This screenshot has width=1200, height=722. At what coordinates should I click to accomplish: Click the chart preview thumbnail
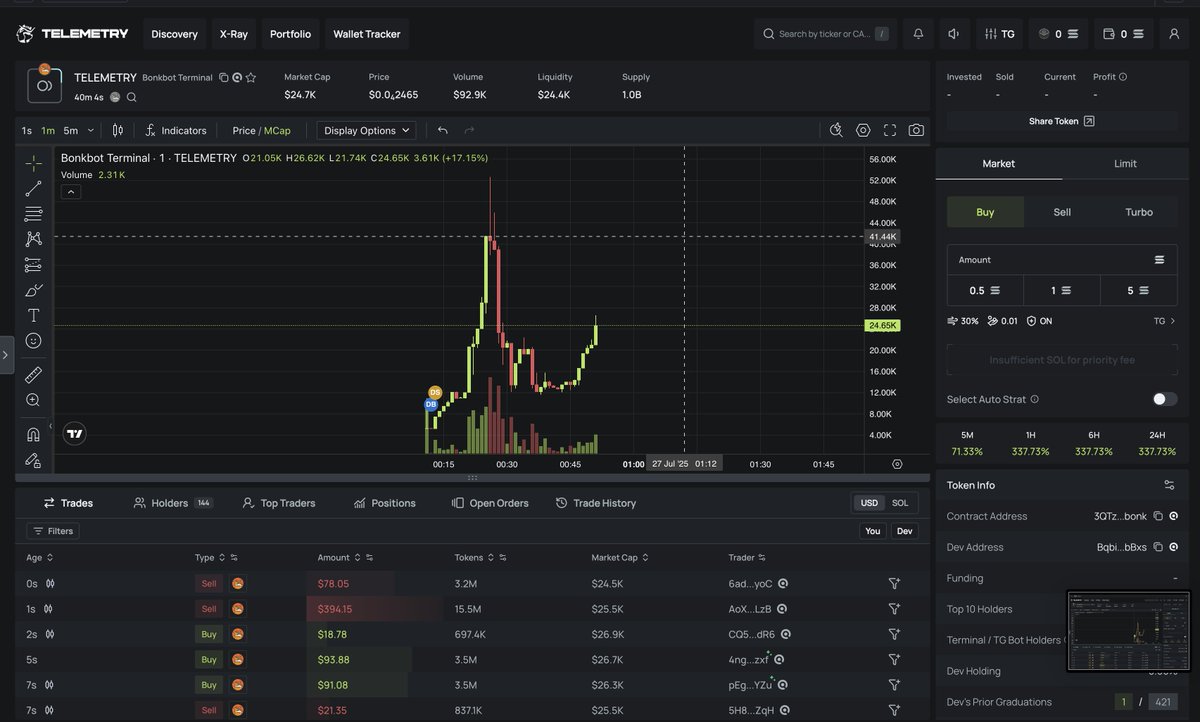[x=1128, y=630]
